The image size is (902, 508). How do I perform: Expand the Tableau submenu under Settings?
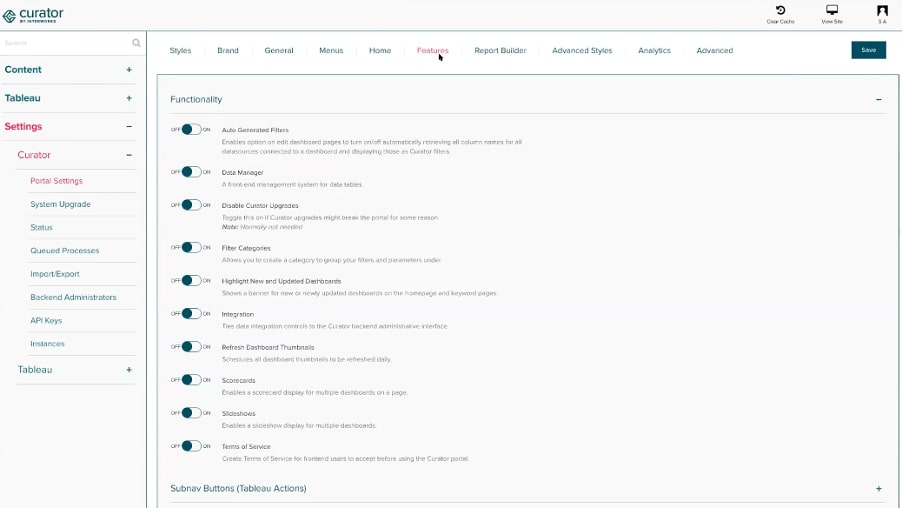pos(129,370)
